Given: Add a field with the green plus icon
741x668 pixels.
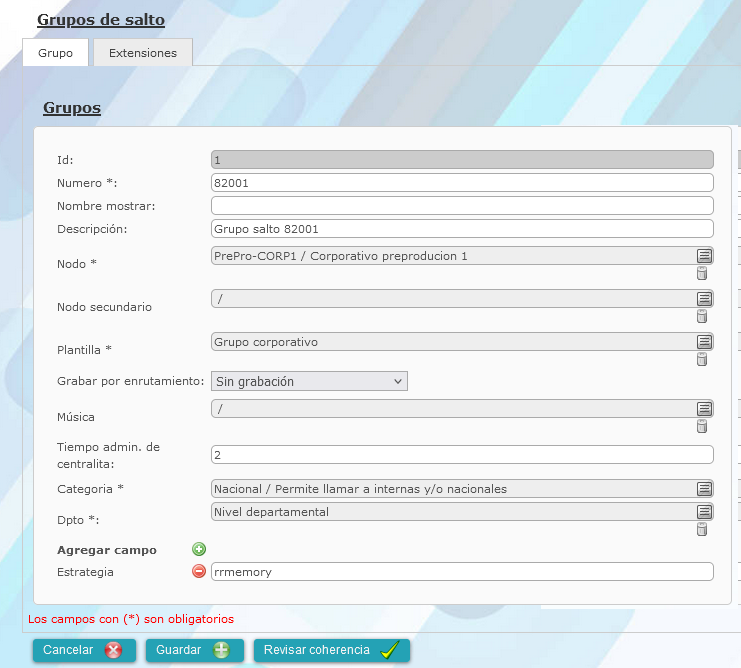Looking at the screenshot, I should coord(199,549).
